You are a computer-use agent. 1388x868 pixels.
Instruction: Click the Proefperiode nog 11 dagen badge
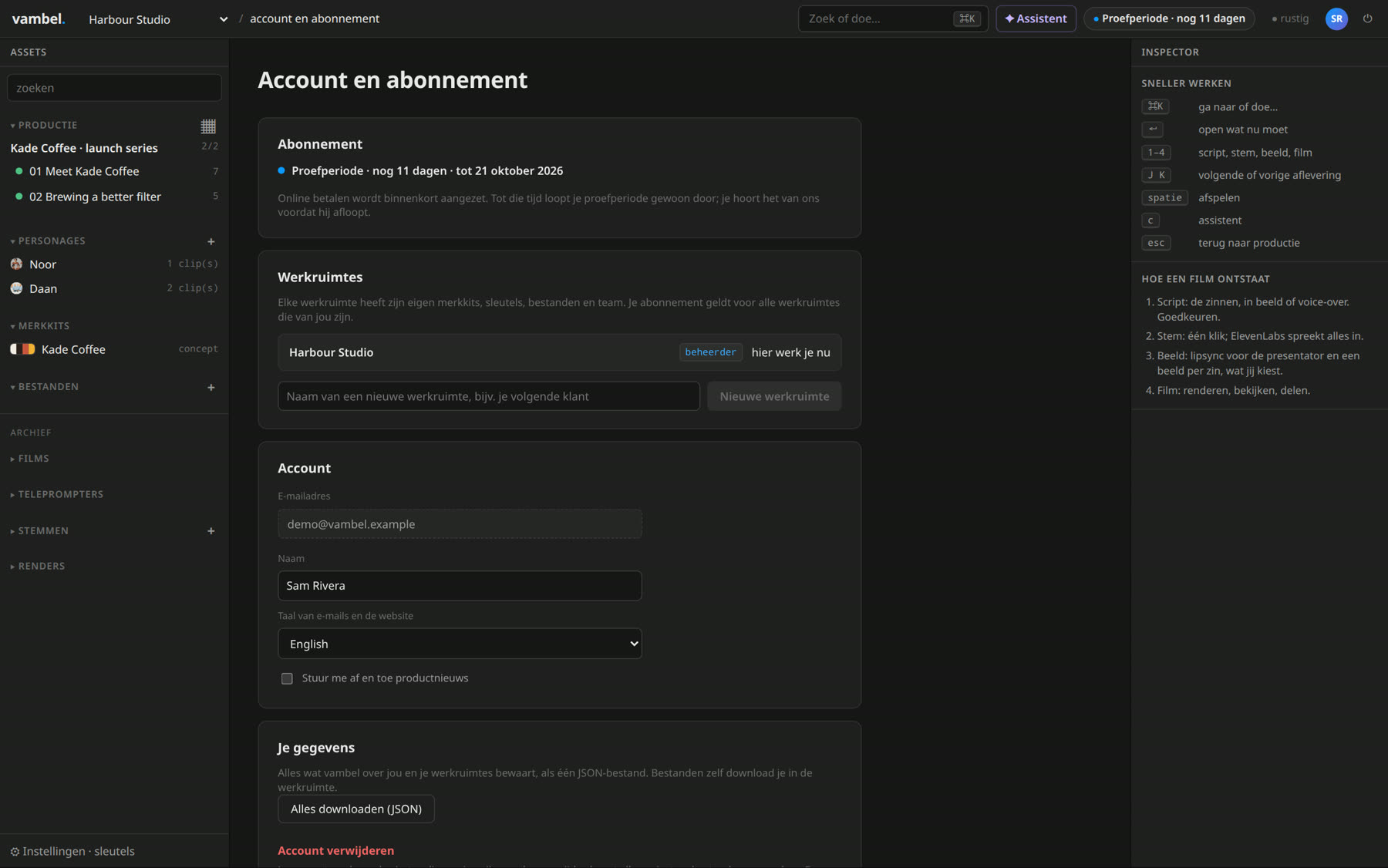point(1169,19)
